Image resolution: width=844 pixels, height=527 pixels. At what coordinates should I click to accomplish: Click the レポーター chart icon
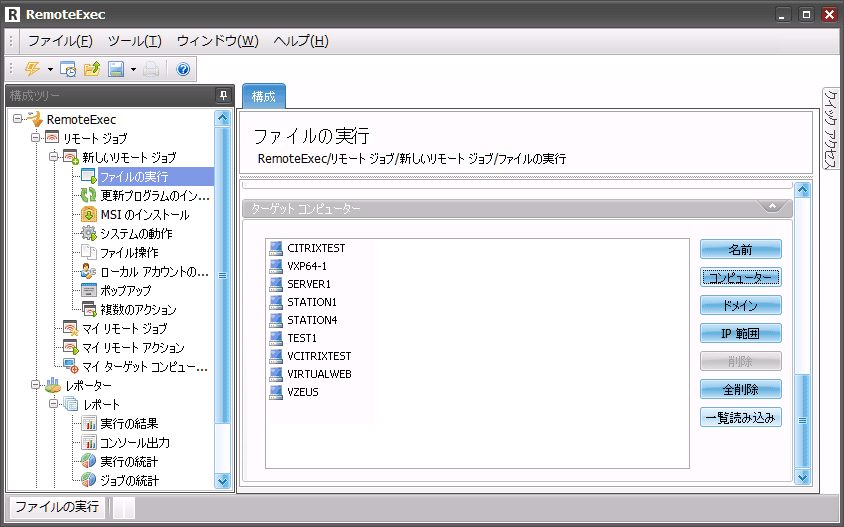[53, 385]
